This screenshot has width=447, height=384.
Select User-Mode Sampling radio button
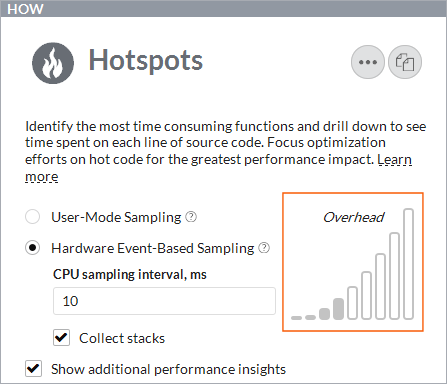pyautogui.click(x=33, y=217)
